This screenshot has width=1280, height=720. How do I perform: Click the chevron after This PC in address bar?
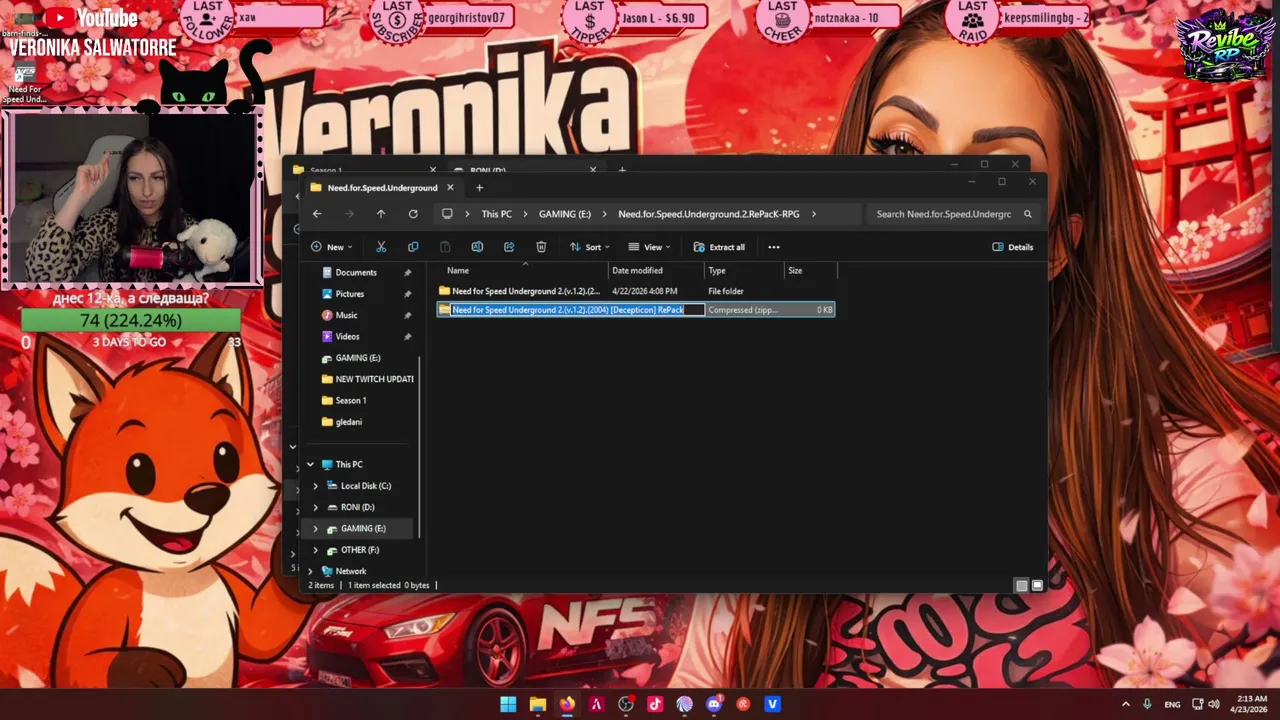(525, 214)
